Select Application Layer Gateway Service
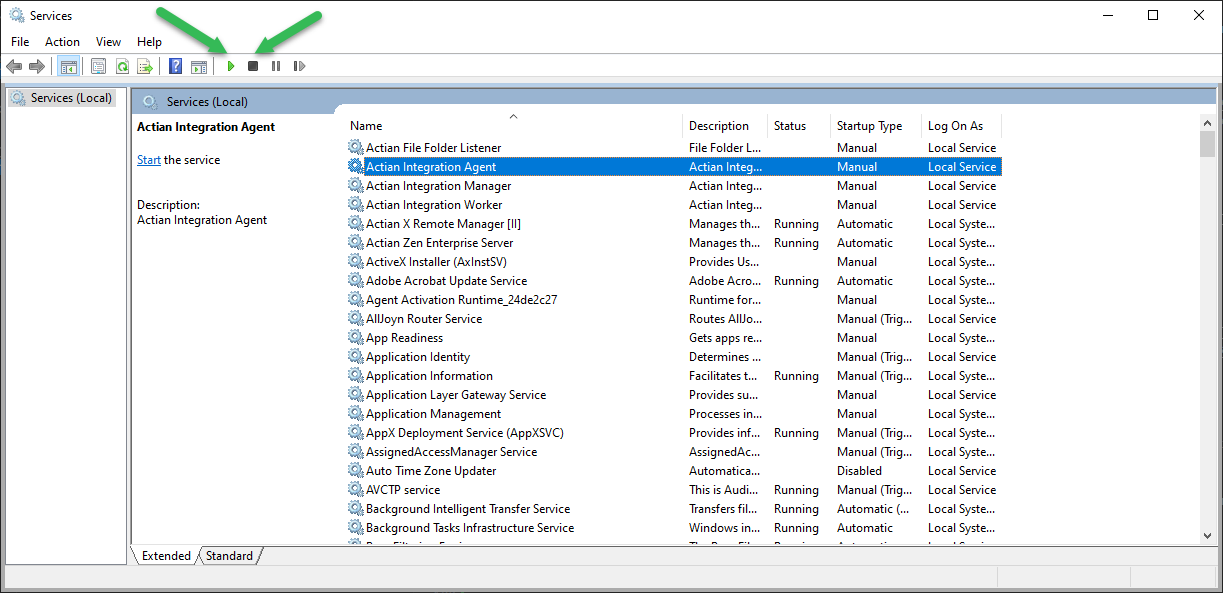The image size is (1223, 593). [x=456, y=395]
